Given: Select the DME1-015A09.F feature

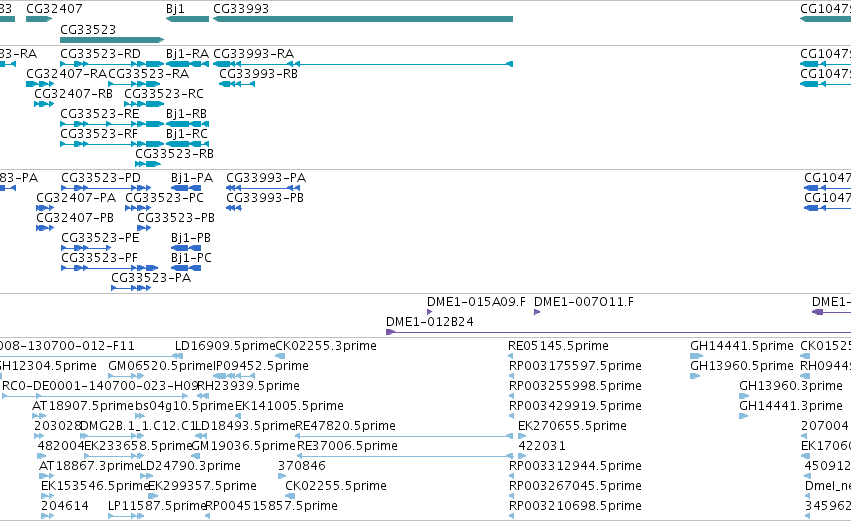Looking at the screenshot, I should point(430,312).
